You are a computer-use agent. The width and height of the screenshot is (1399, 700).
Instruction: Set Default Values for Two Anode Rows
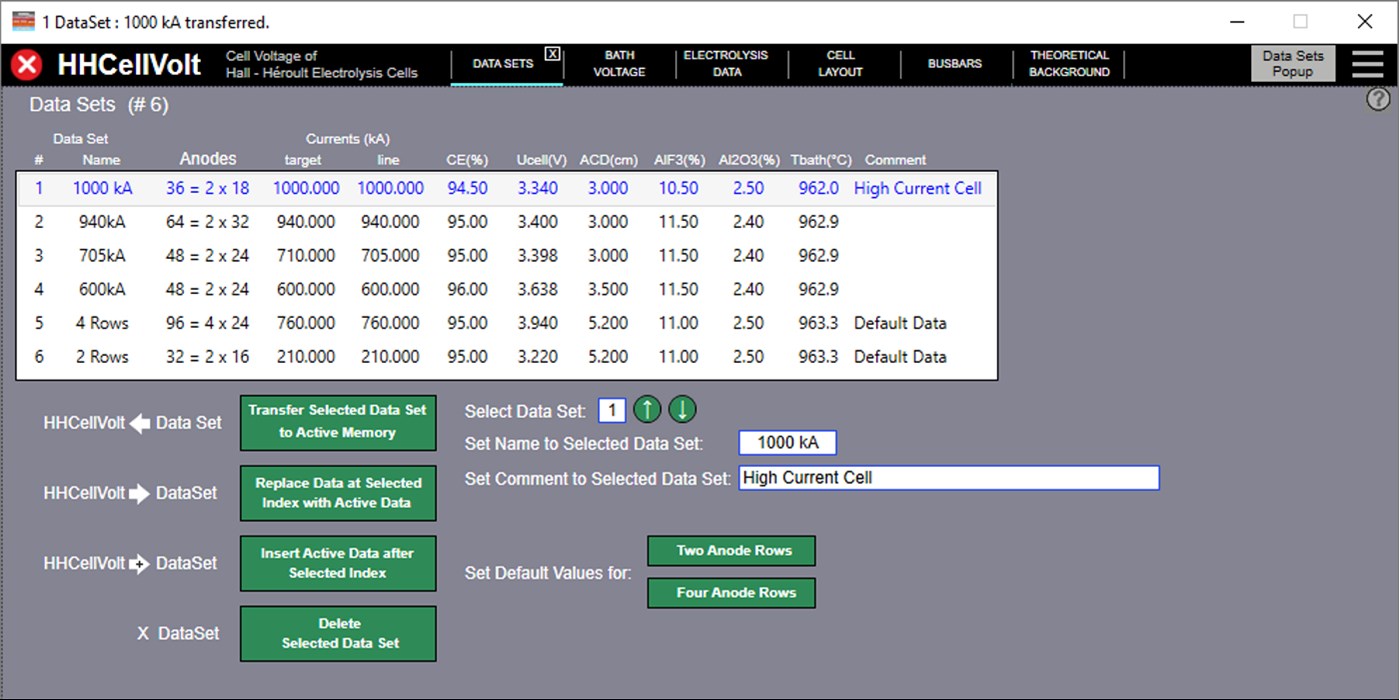point(731,550)
